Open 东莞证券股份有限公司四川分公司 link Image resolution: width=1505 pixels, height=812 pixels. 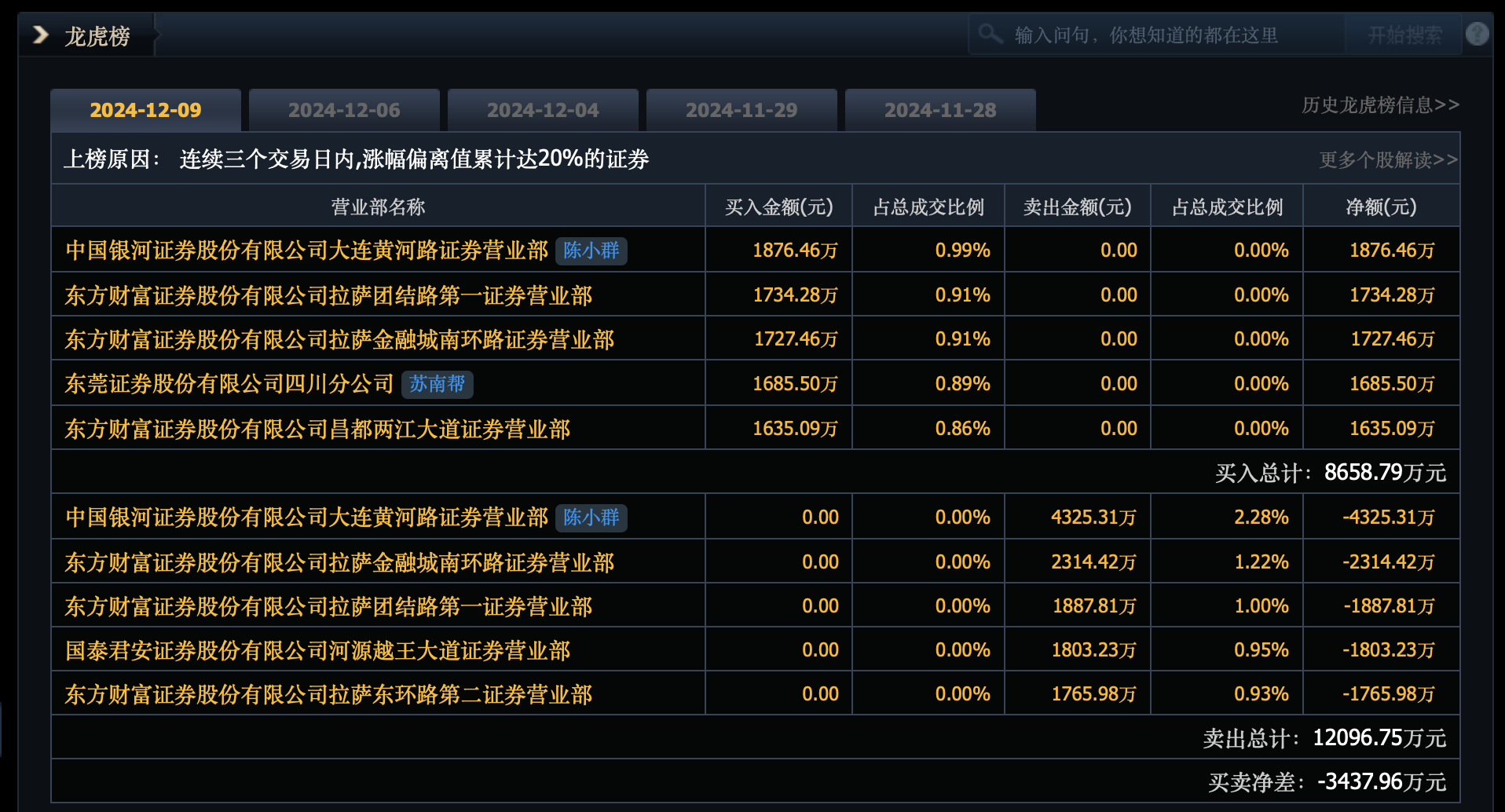click(x=229, y=384)
